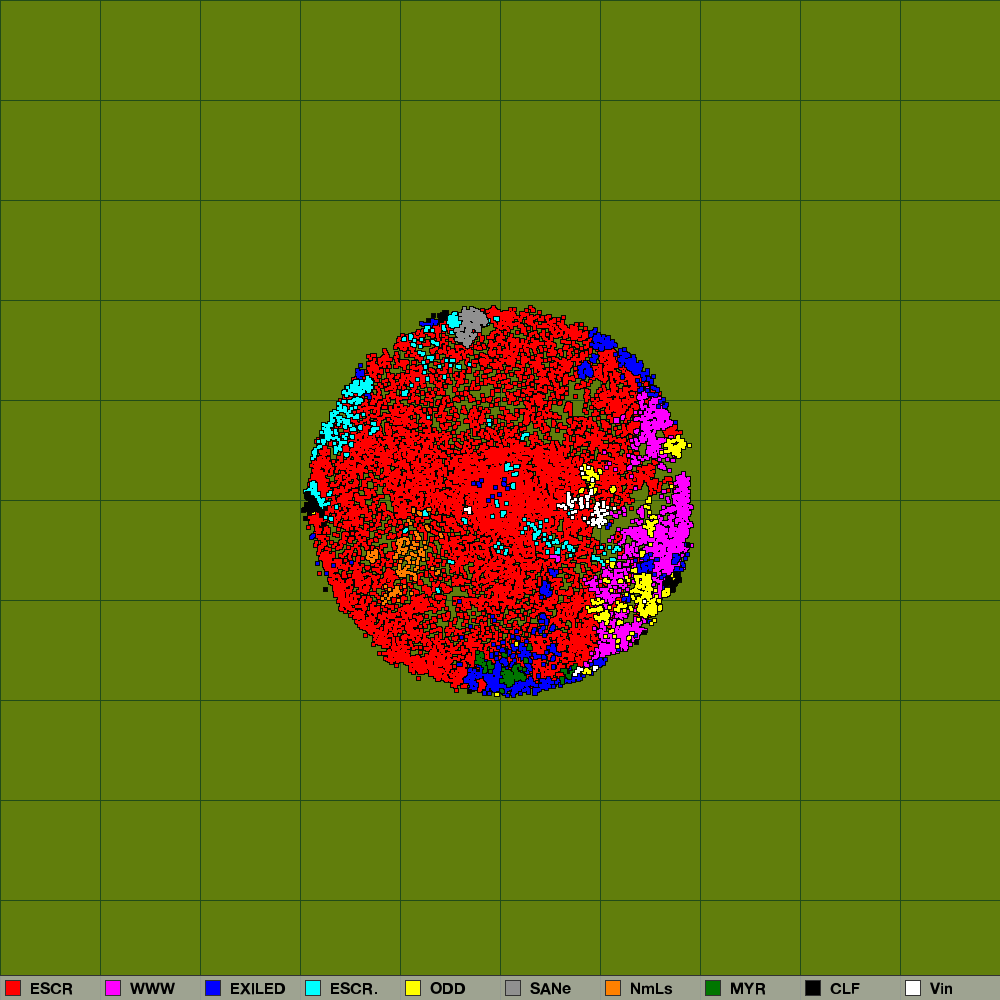Image resolution: width=1000 pixels, height=1000 pixels.
Task: Select the gray SANe legend swatch
Action: click(x=513, y=988)
